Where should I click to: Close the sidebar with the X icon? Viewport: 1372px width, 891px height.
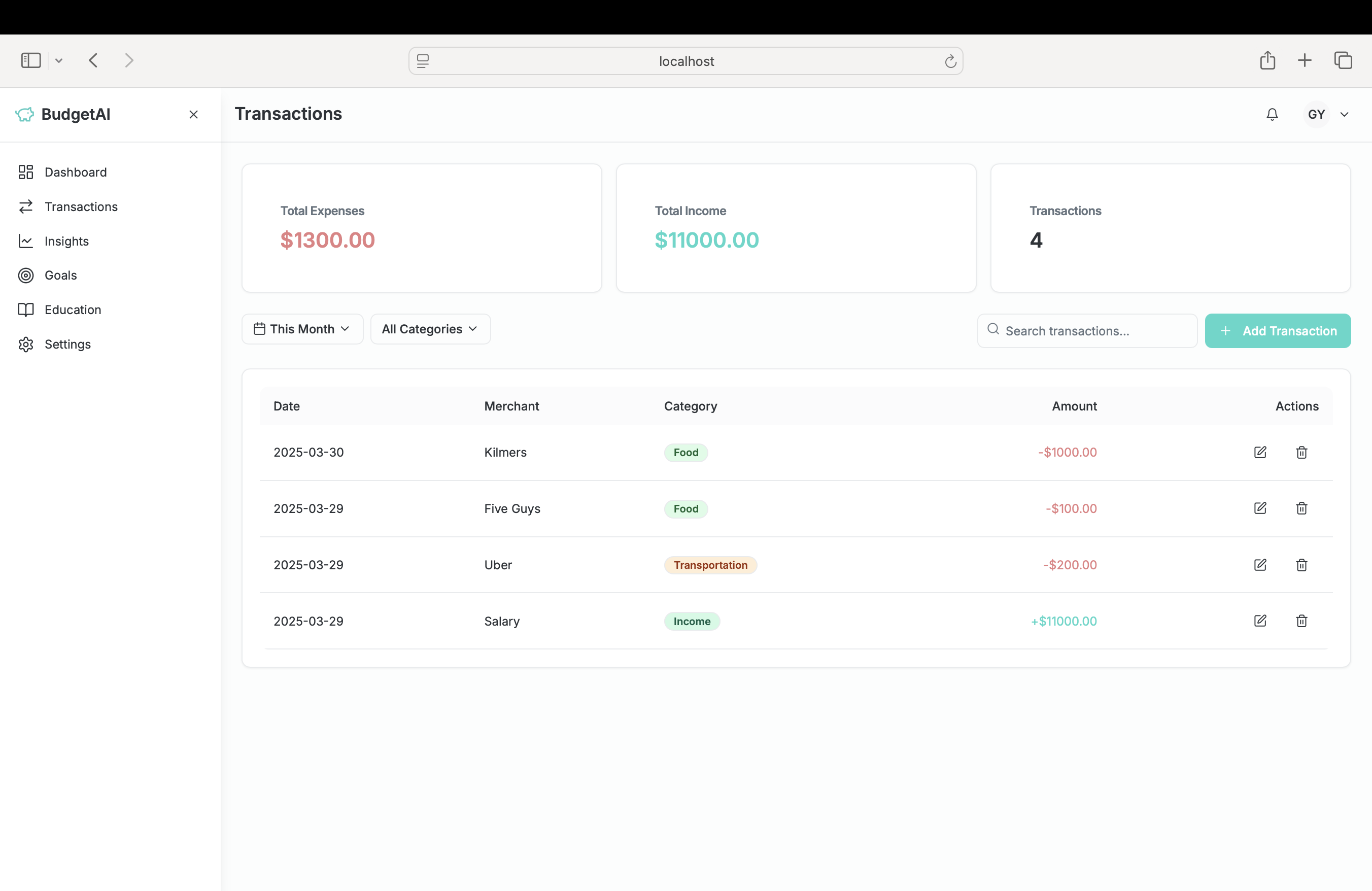[x=194, y=115]
